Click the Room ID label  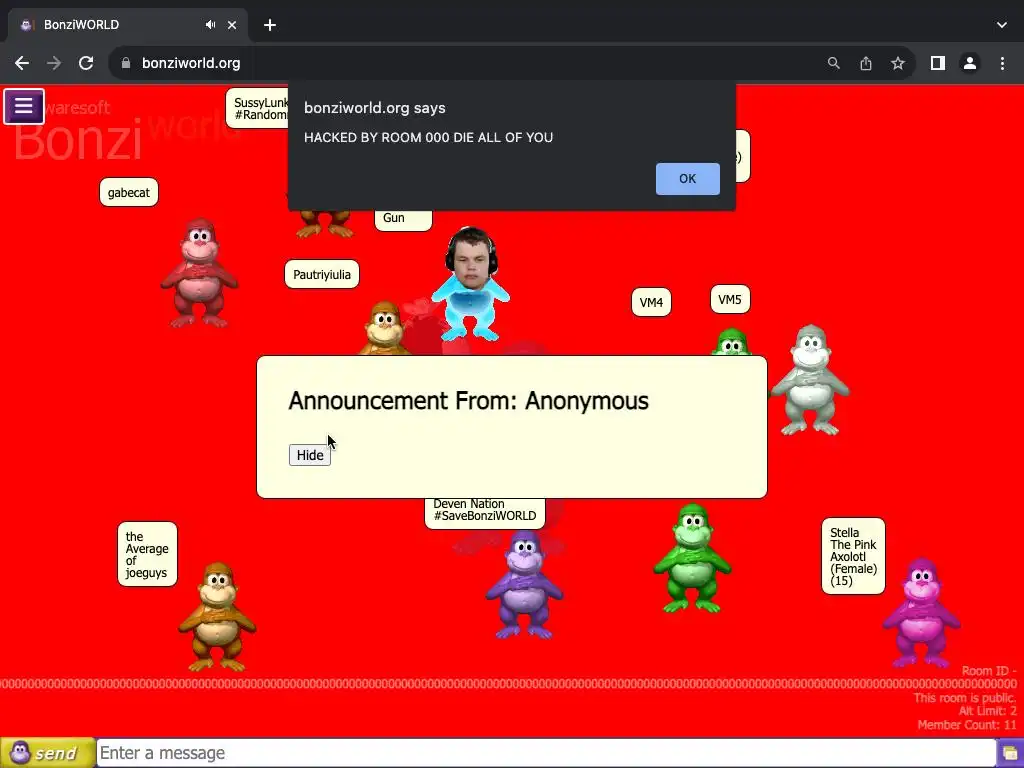point(989,671)
